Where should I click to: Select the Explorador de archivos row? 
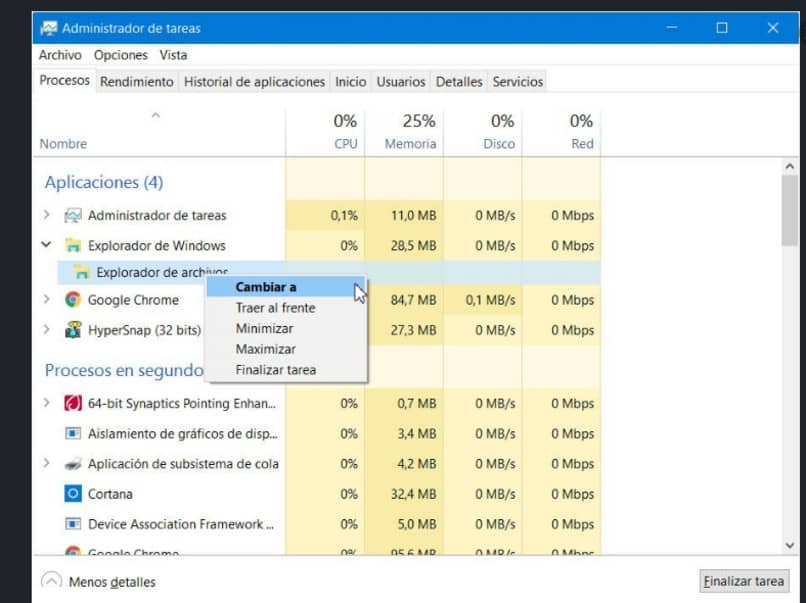pos(329,272)
